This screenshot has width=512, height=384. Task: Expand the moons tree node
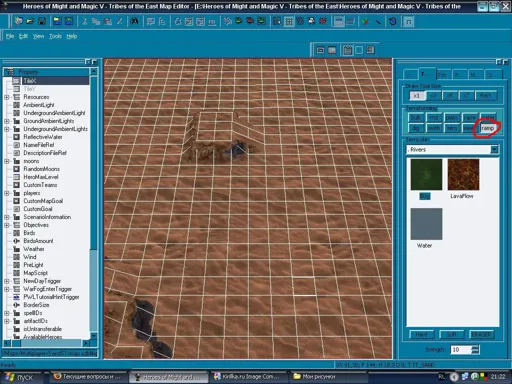[x=7, y=161]
